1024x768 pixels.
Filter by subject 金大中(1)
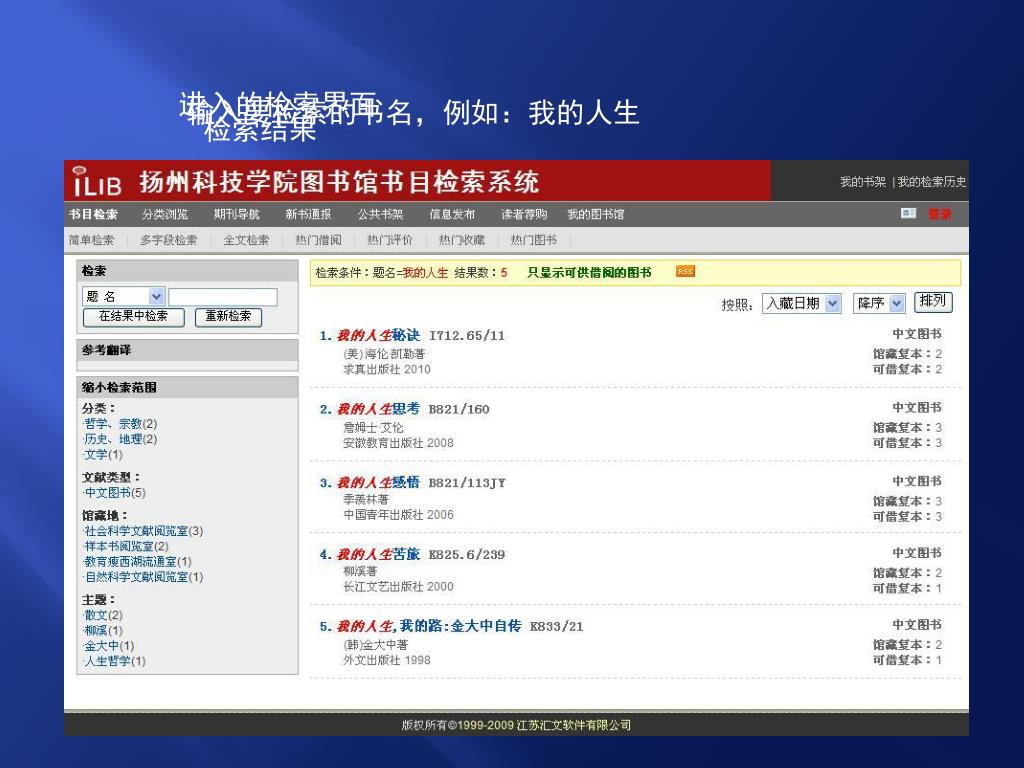109,646
